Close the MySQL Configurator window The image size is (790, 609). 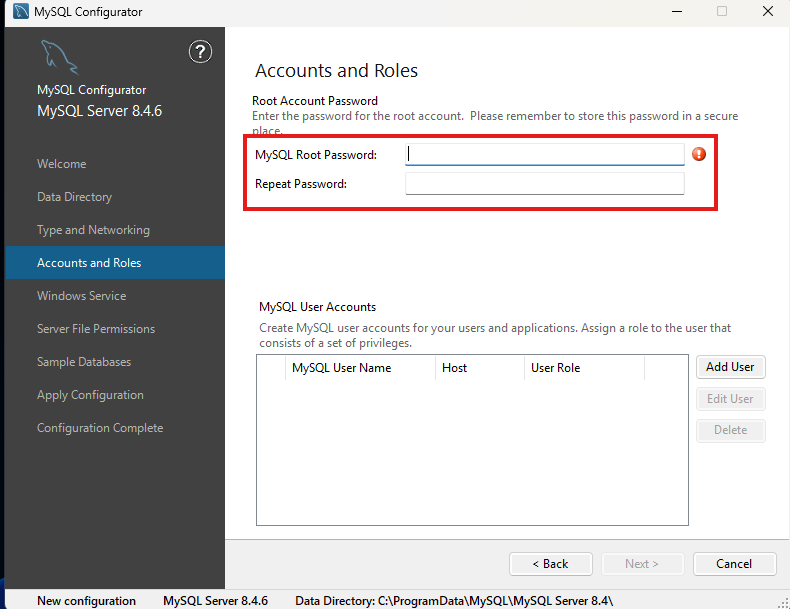tap(767, 11)
